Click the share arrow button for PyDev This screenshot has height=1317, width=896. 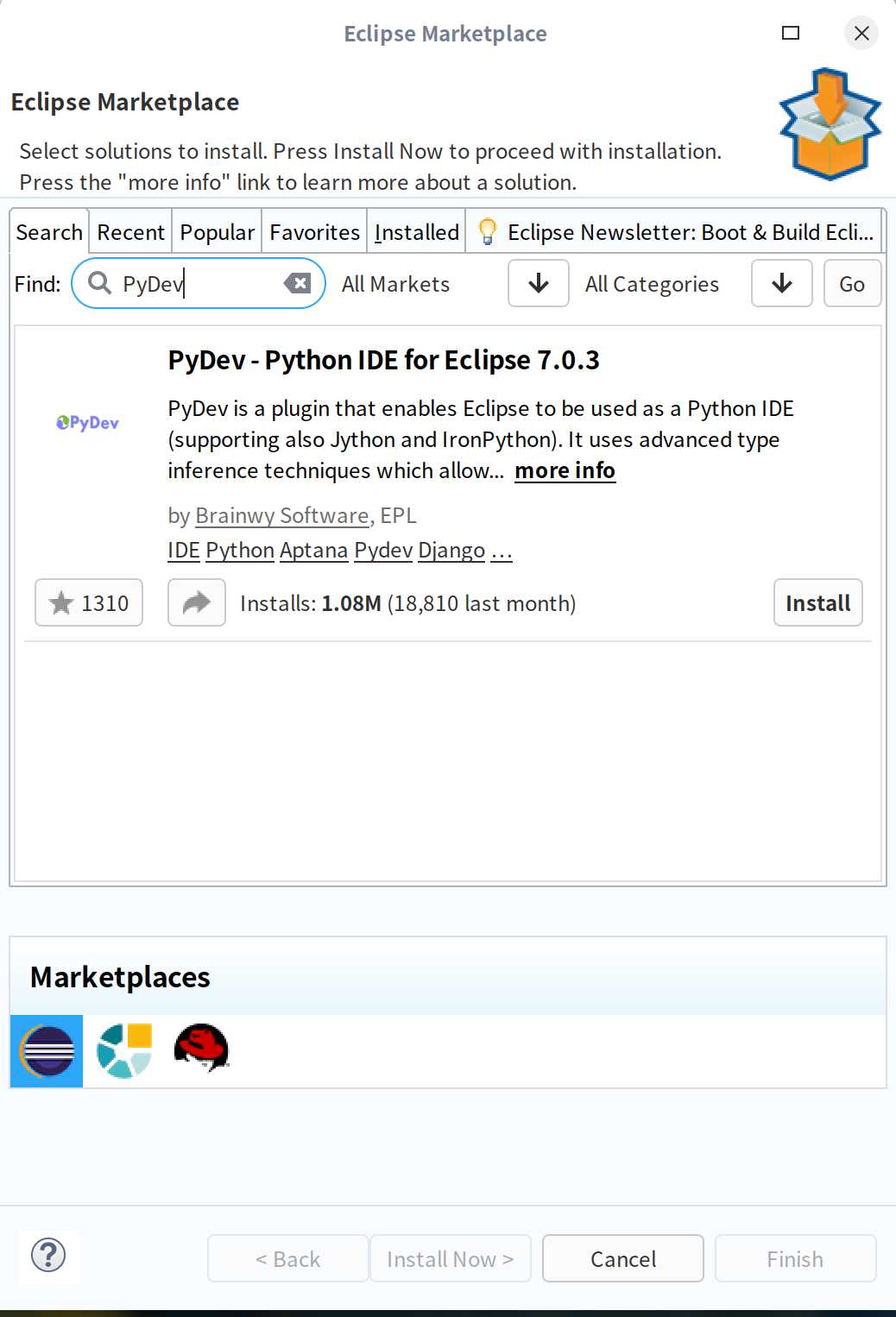(x=197, y=602)
